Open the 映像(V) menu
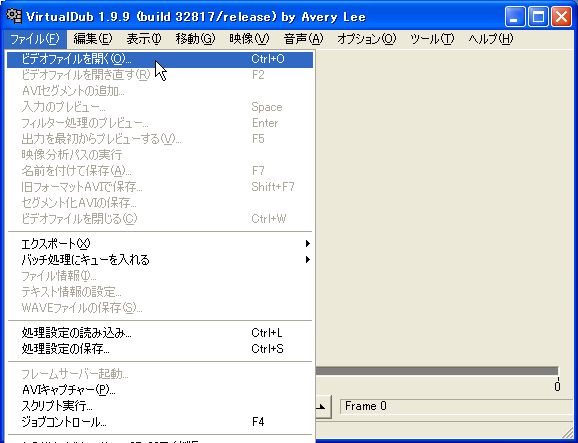Viewport: 578px width, 443px height. tap(249, 39)
